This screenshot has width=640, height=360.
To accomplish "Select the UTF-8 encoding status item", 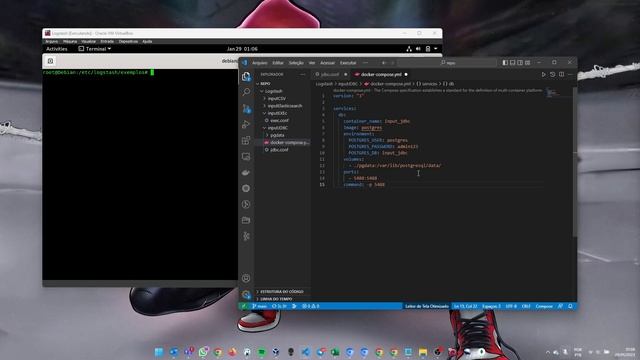I will [x=511, y=306].
